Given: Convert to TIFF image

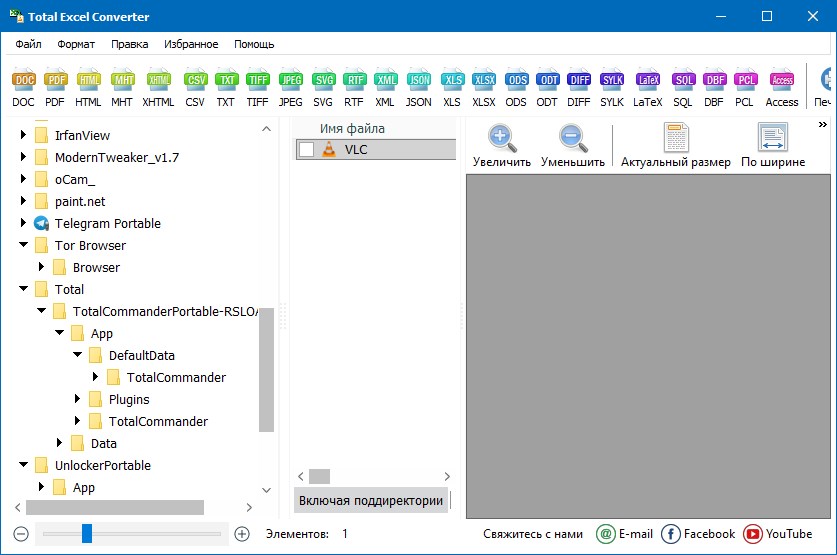Looking at the screenshot, I should tap(257, 88).
